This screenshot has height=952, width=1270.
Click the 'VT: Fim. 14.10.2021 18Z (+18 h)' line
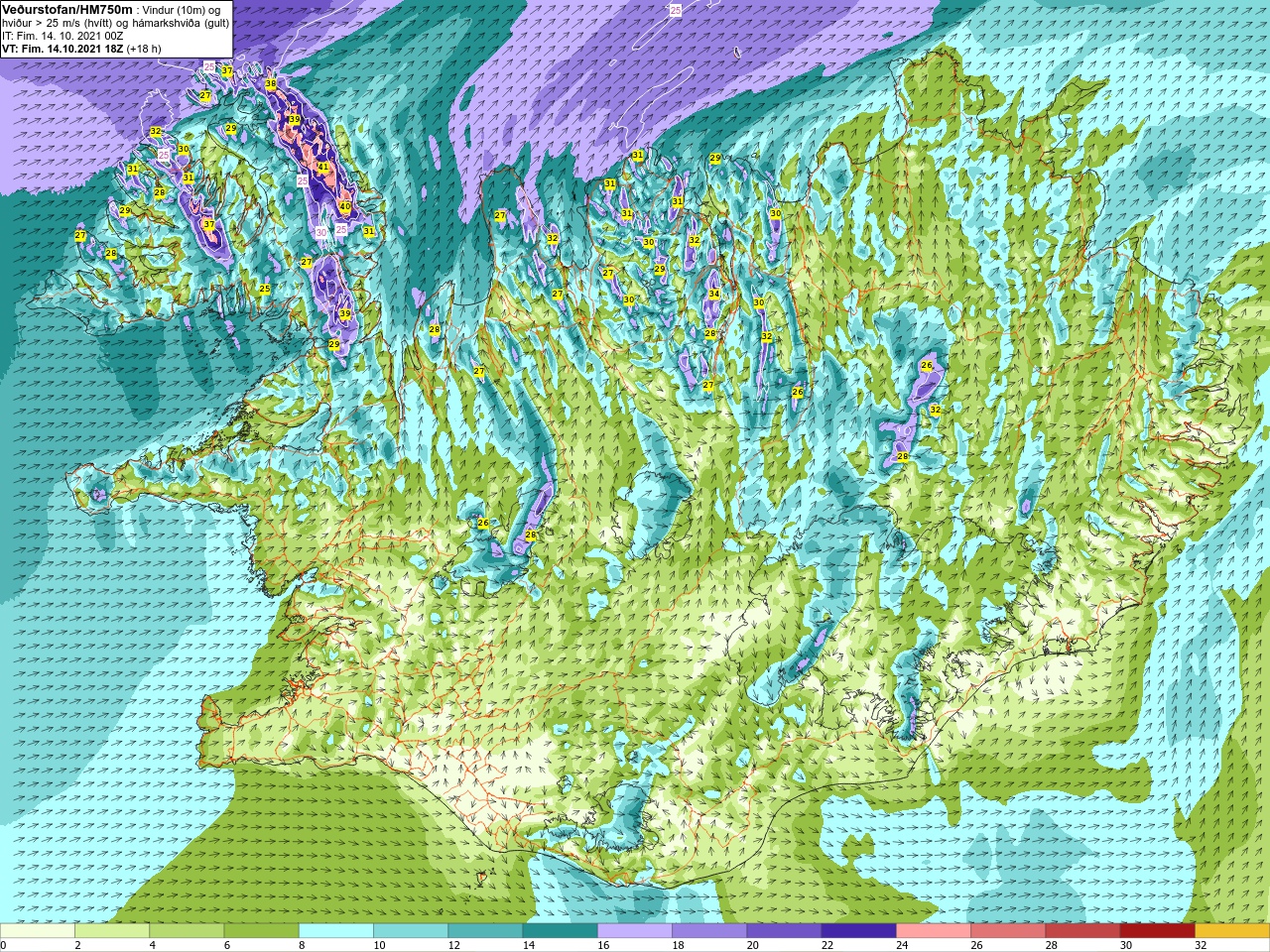point(81,48)
